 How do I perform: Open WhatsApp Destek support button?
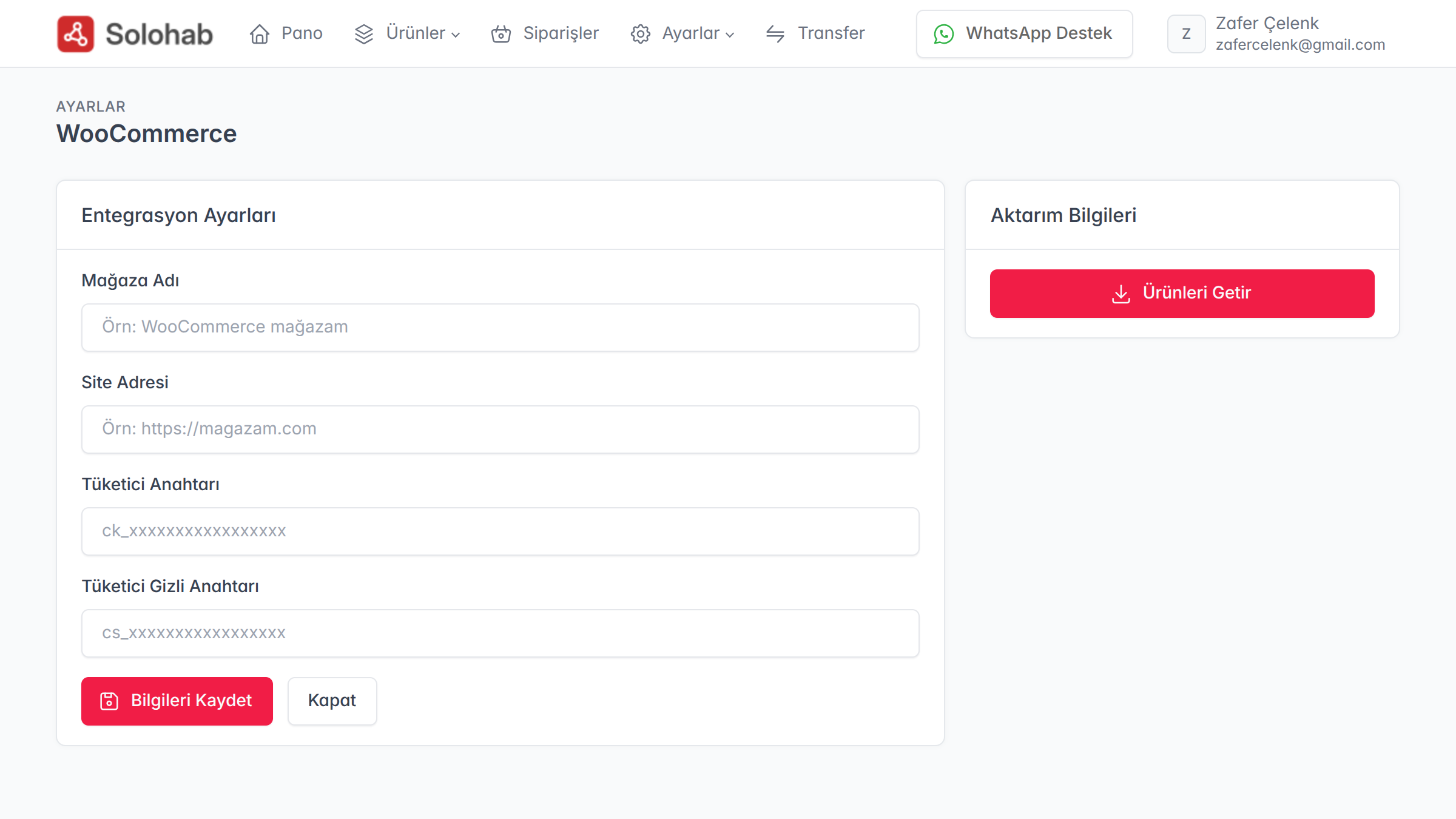coord(1024,34)
